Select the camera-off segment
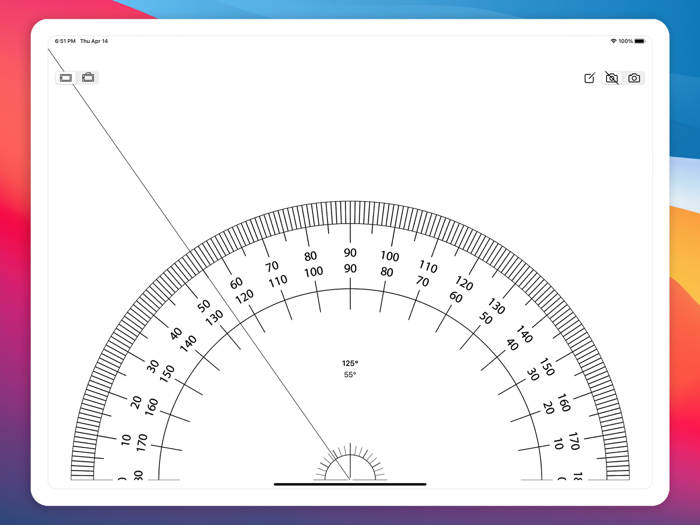Screen dimensions: 700x525 [x=612, y=78]
